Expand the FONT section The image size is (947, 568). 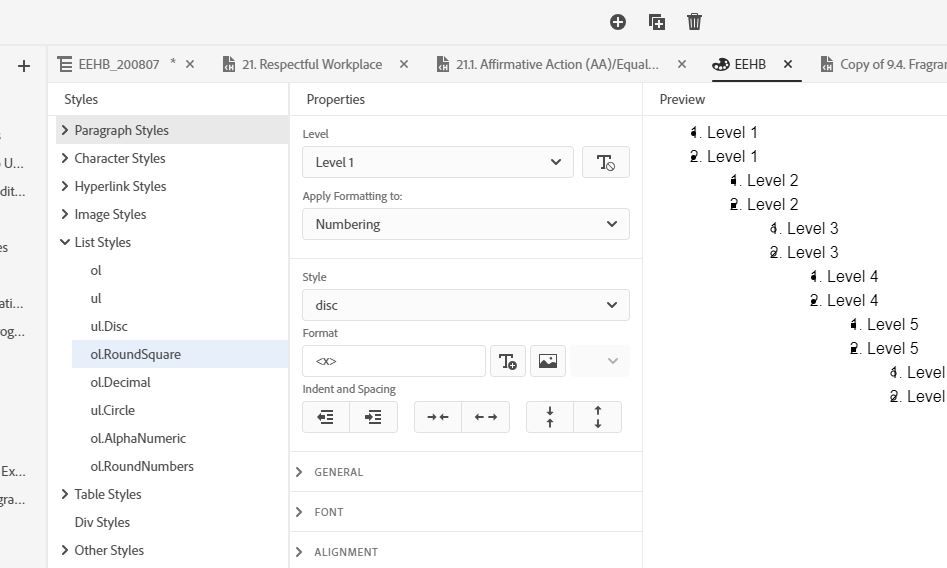pyautogui.click(x=328, y=512)
